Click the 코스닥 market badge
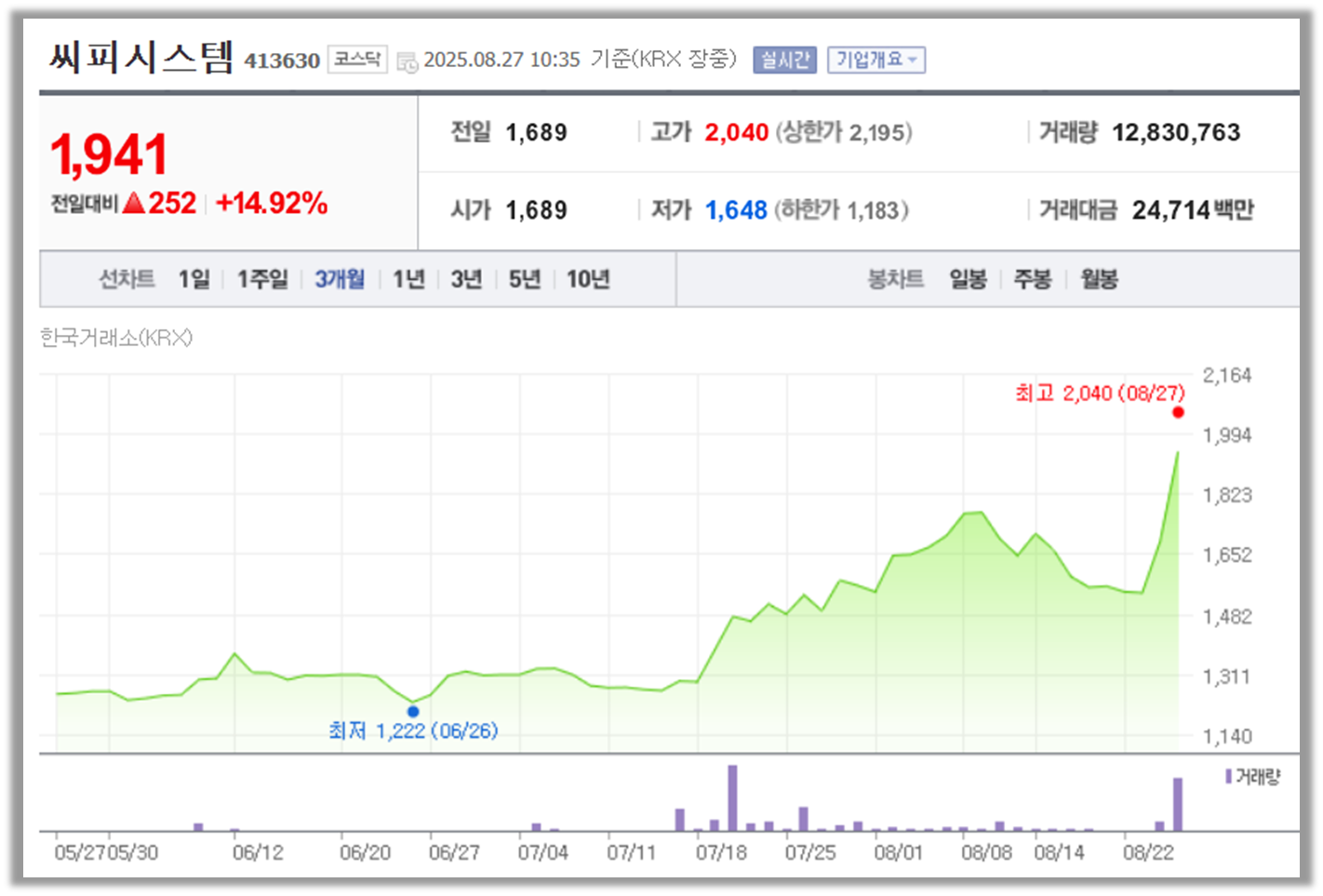This screenshot has height=896, width=1323. tap(357, 60)
